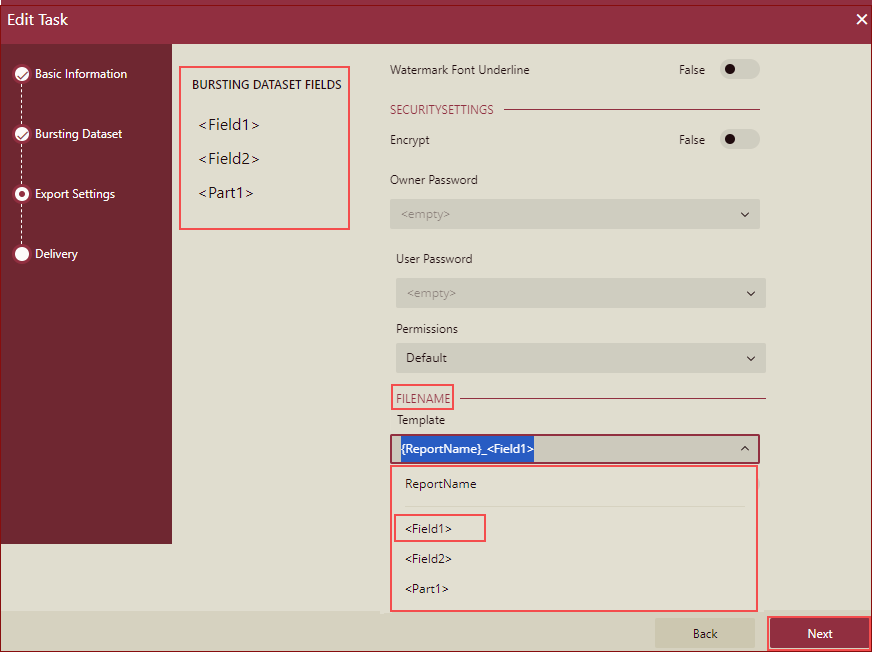Click the Next button
The width and height of the screenshot is (872, 652).
pyautogui.click(x=819, y=633)
